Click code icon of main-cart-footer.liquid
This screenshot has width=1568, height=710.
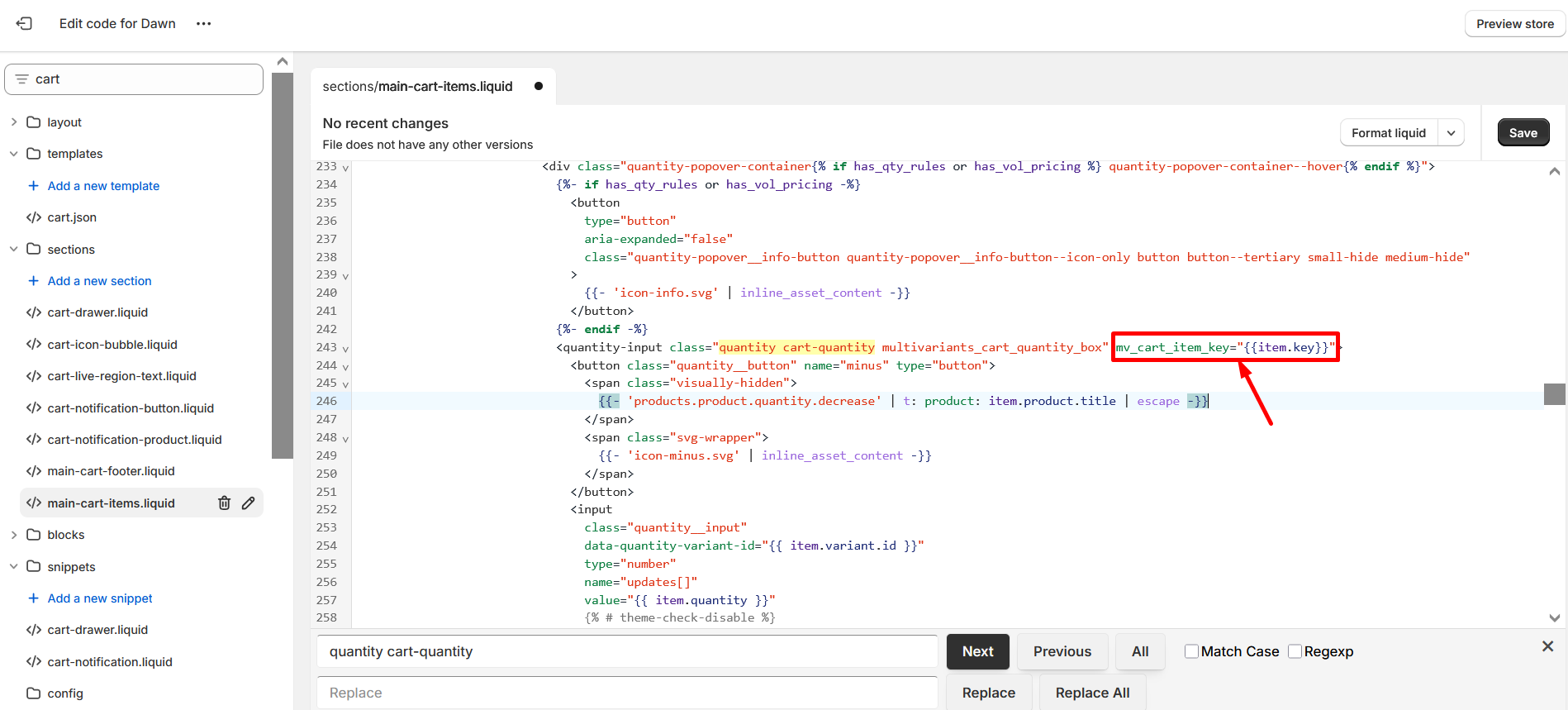tap(34, 471)
